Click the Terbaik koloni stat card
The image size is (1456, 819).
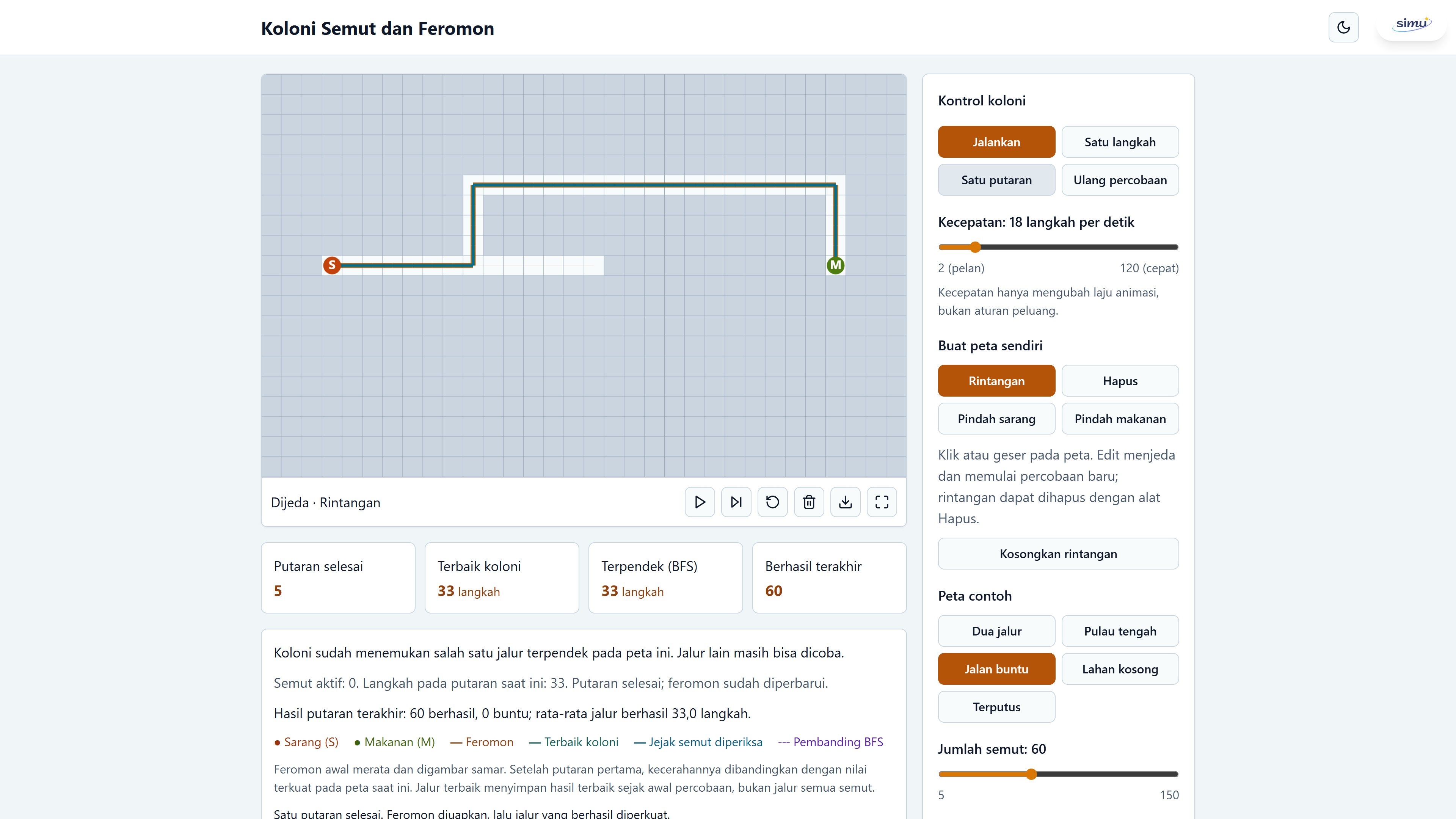(501, 577)
